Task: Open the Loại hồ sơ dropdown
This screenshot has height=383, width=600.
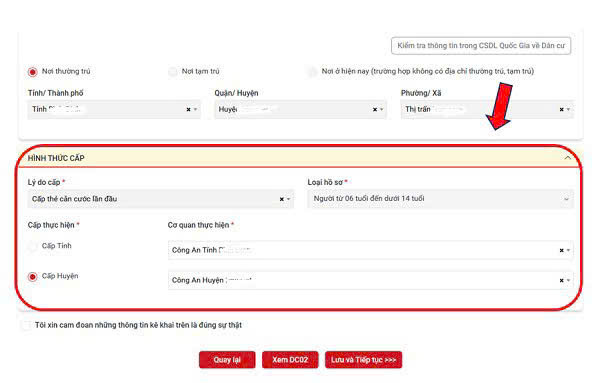Action: (440, 199)
